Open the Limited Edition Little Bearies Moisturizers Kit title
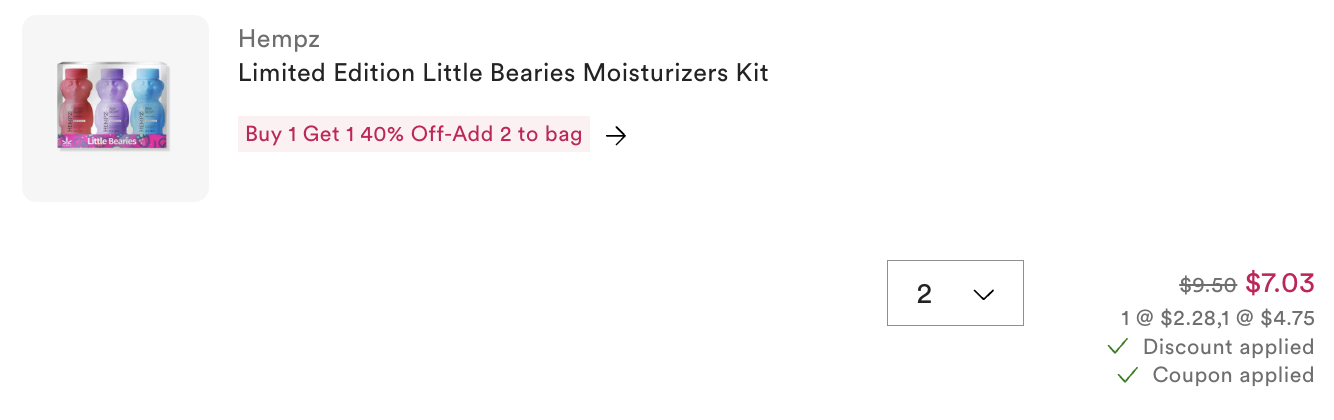 (503, 73)
